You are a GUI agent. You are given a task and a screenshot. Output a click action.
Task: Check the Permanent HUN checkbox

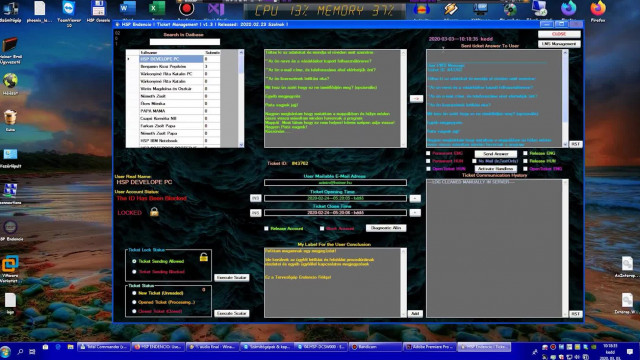click(x=428, y=161)
